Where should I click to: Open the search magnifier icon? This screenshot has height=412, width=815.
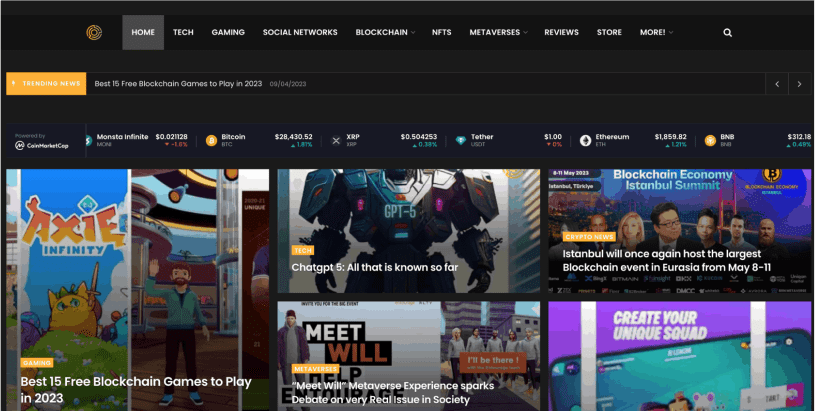coord(728,33)
